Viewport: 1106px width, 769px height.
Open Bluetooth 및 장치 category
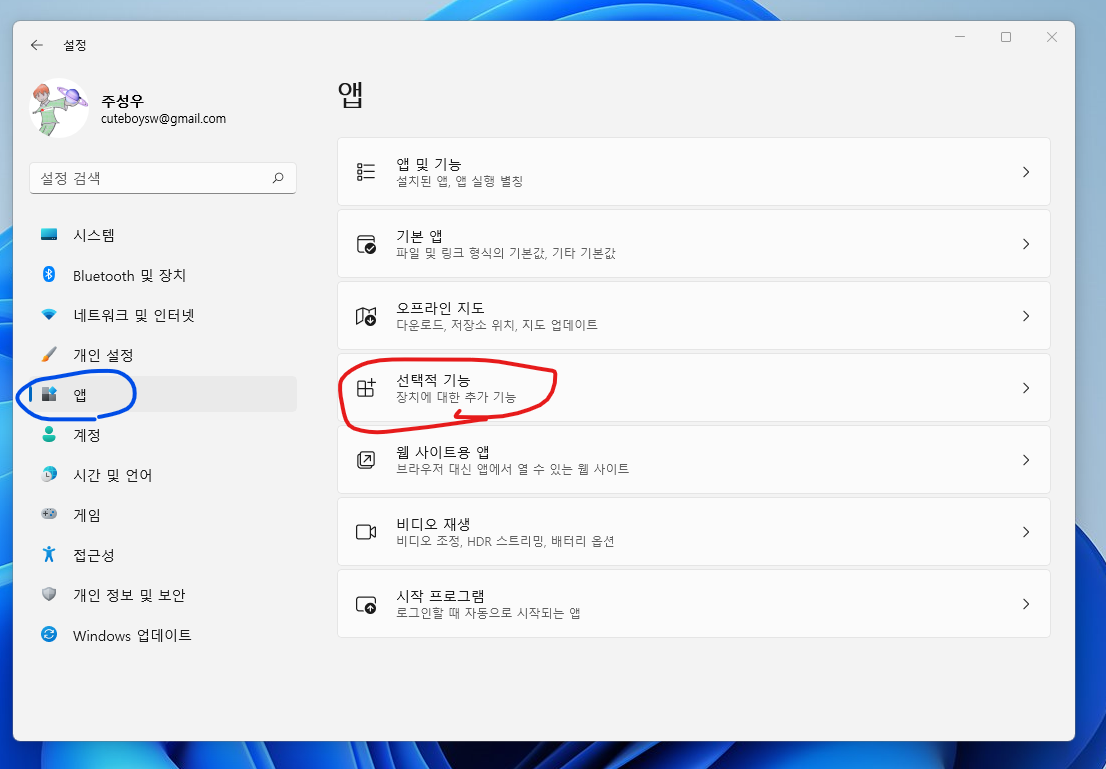tap(163, 275)
